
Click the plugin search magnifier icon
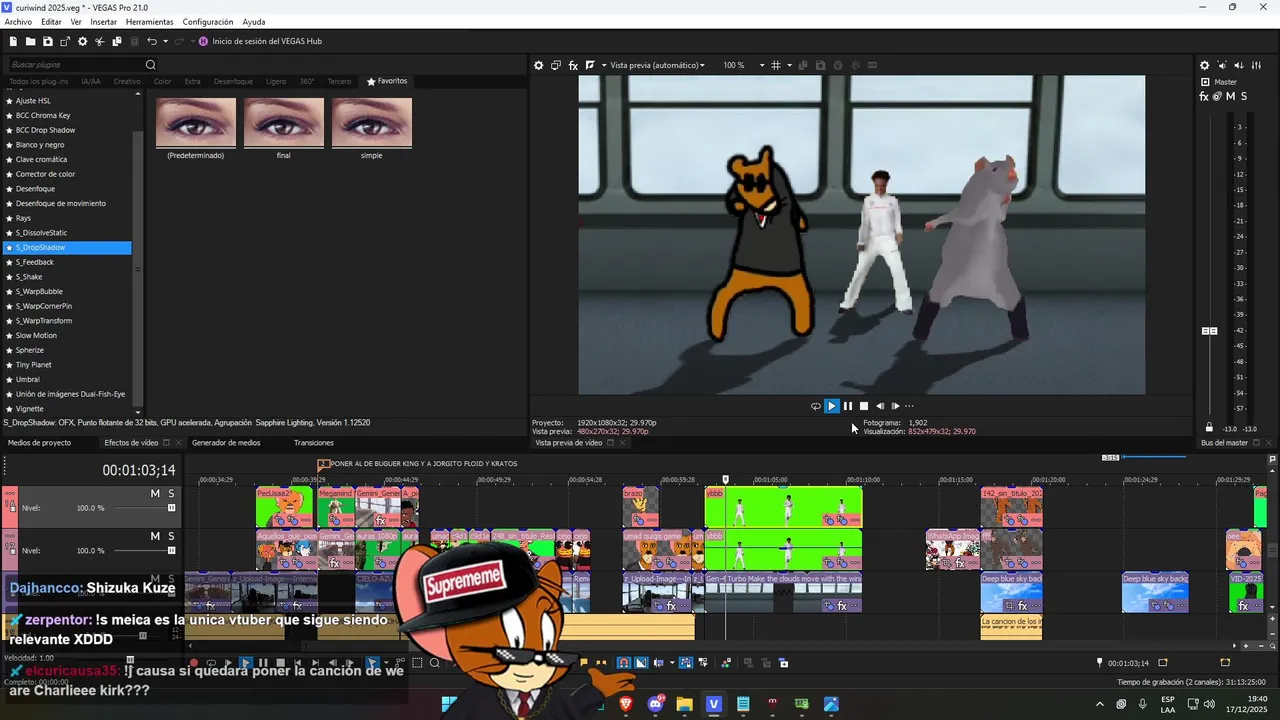pyautogui.click(x=151, y=65)
